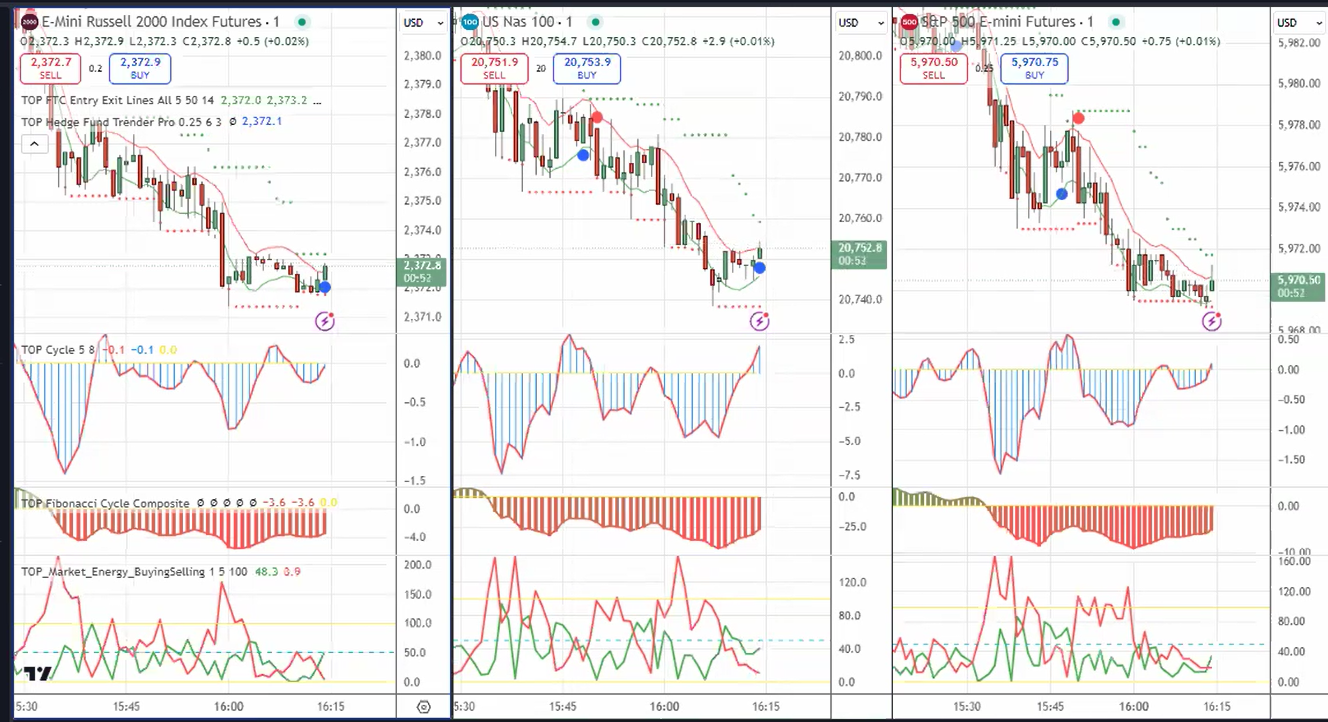
Task: Click SELL 5,970.50 button on S&P 500 chart
Action: [933, 68]
